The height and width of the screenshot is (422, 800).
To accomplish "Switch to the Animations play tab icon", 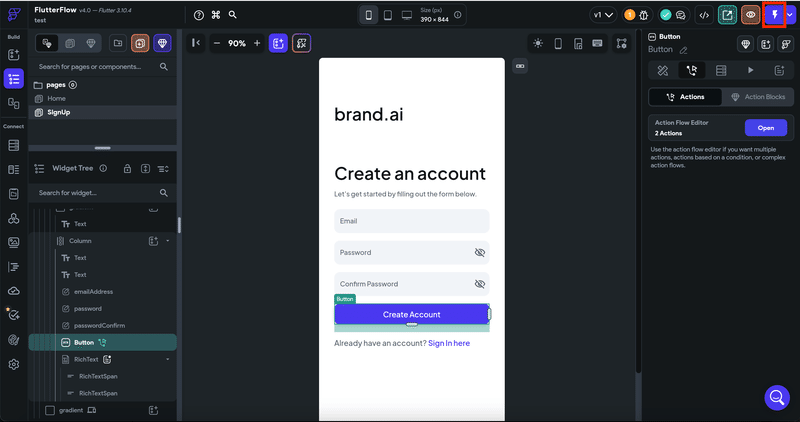I will [750, 70].
